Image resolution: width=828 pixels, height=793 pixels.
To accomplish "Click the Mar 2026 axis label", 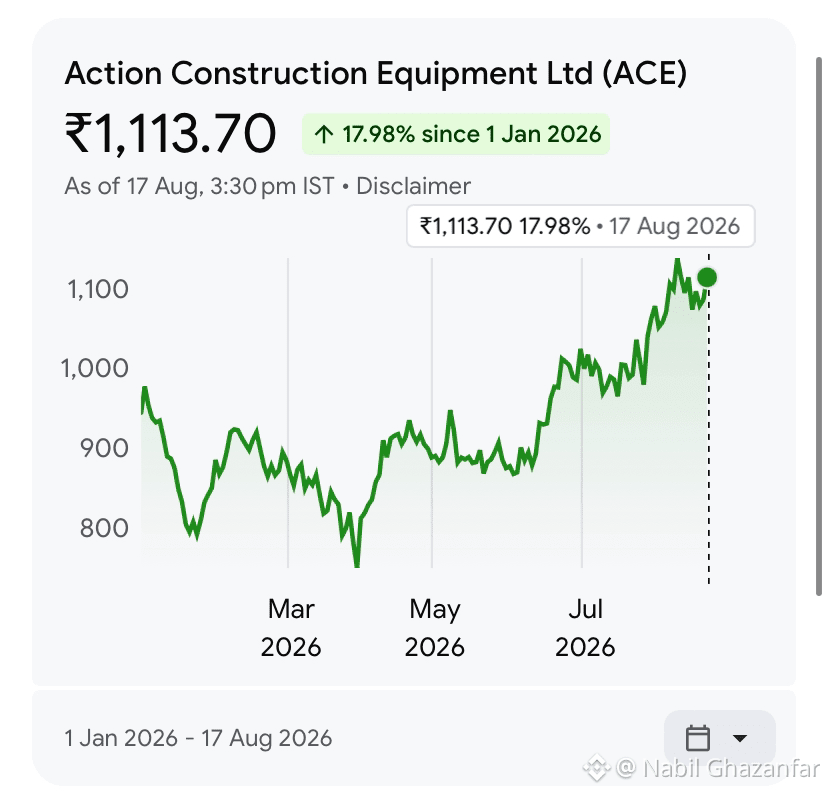I will [291, 628].
